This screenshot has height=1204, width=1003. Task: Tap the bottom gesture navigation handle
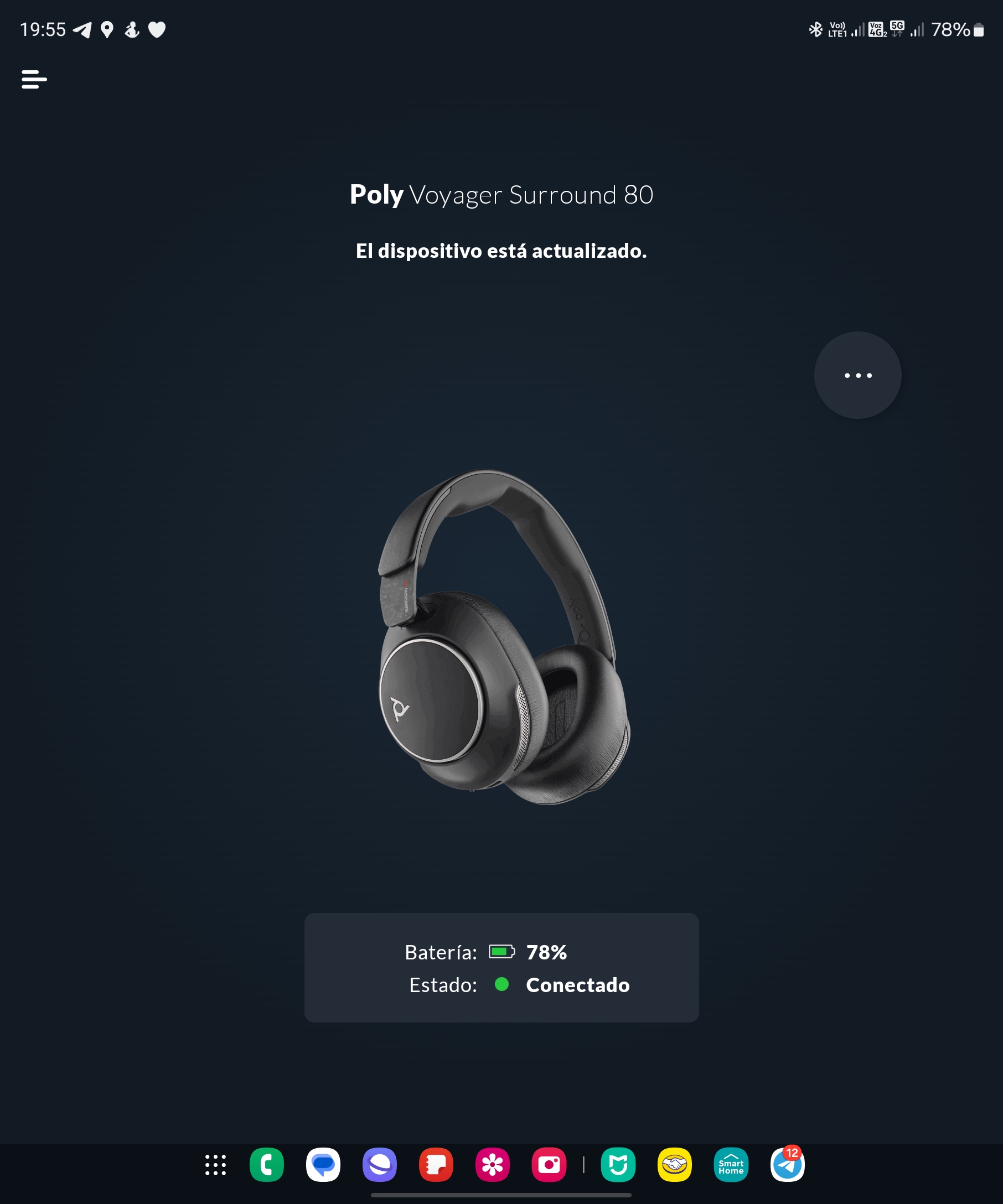[500, 1195]
